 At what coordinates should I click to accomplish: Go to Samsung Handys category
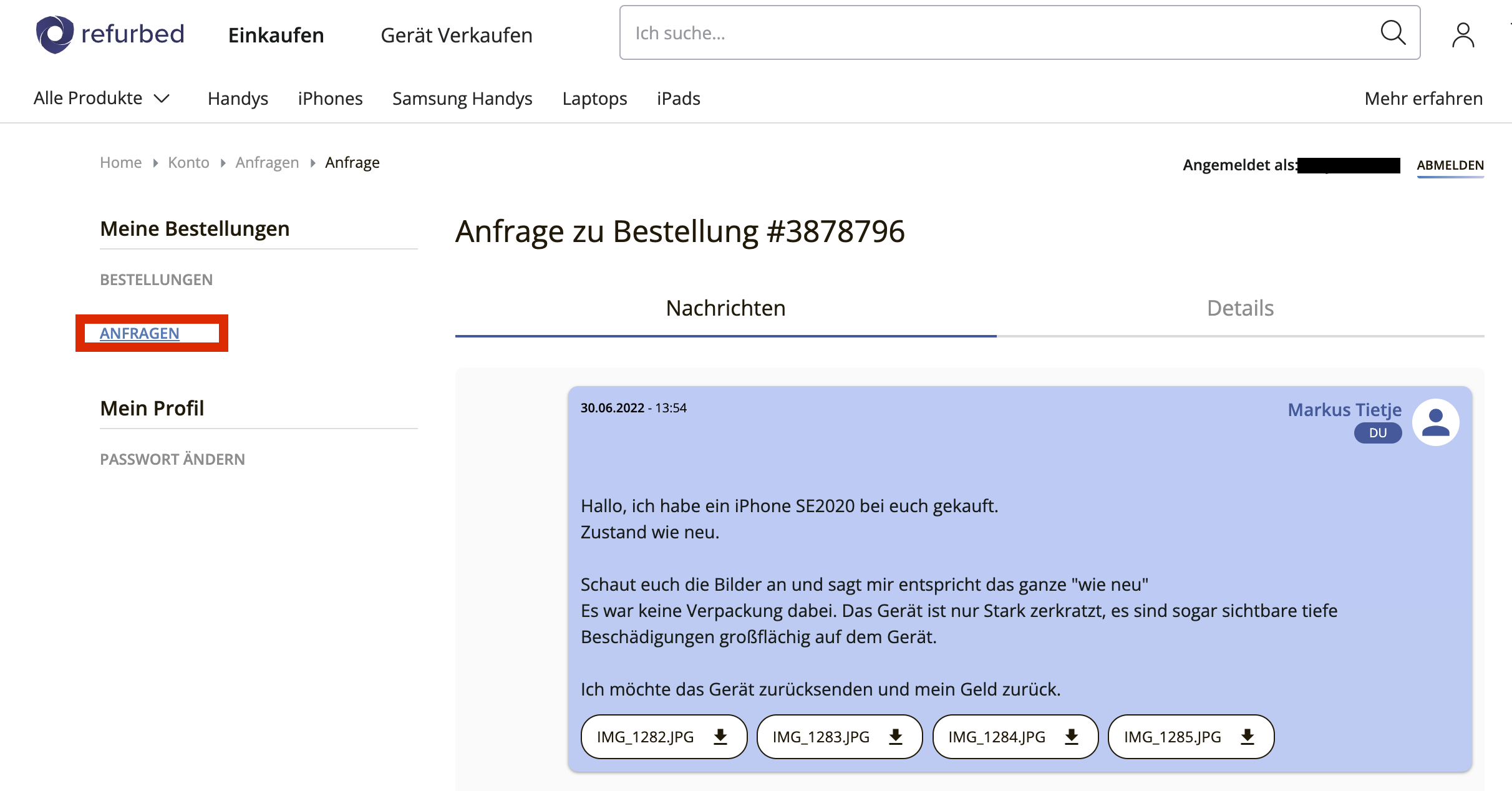pos(462,99)
